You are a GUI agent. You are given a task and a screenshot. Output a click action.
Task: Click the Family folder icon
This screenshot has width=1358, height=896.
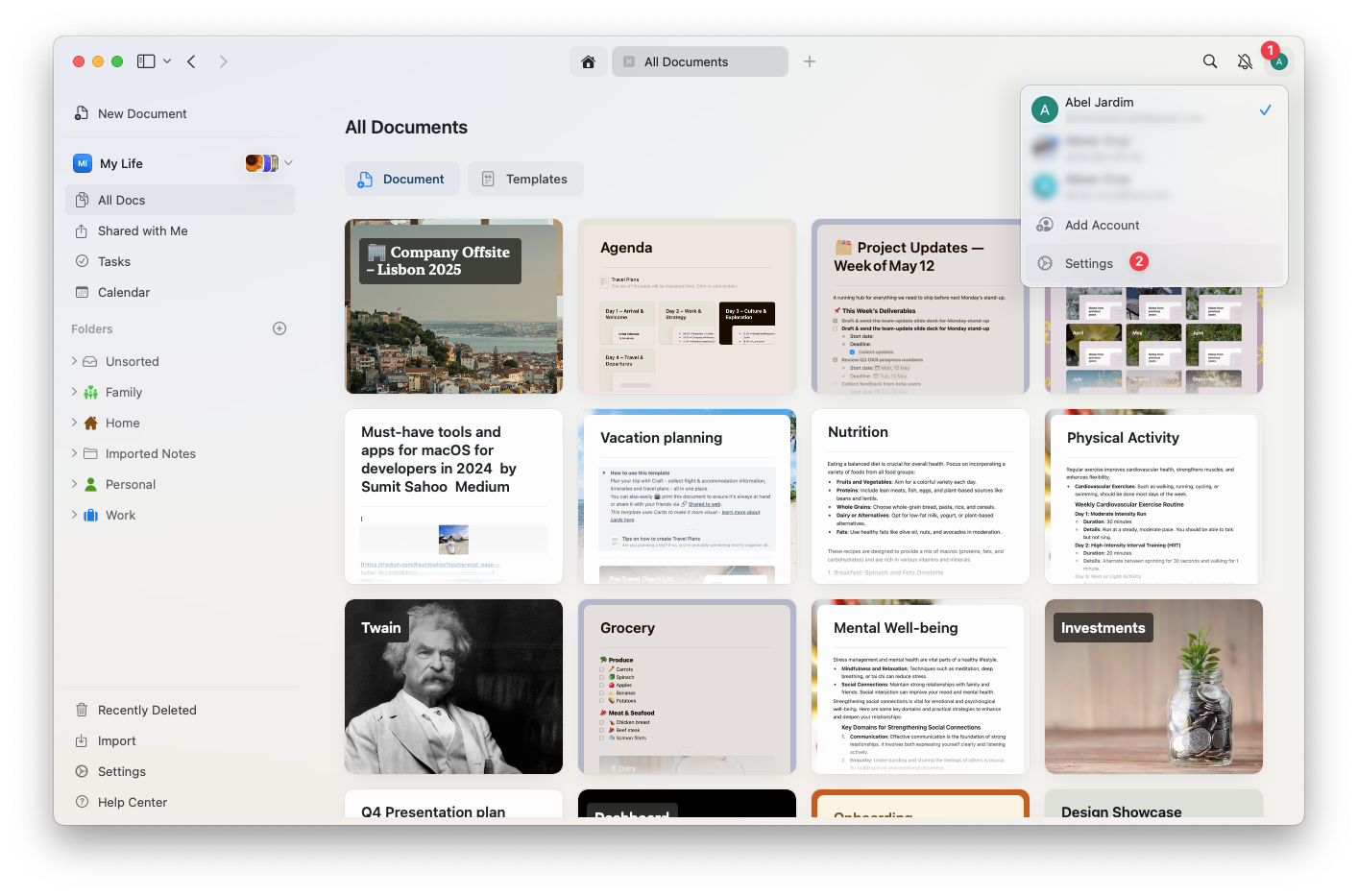(90, 392)
